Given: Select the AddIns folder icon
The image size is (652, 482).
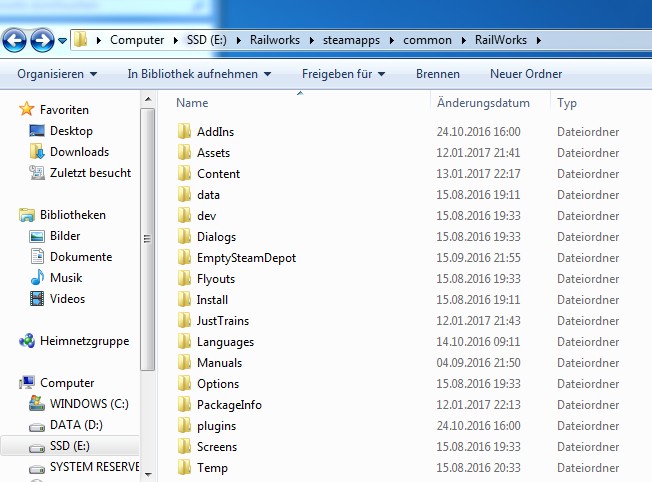Looking at the screenshot, I should (x=184, y=131).
